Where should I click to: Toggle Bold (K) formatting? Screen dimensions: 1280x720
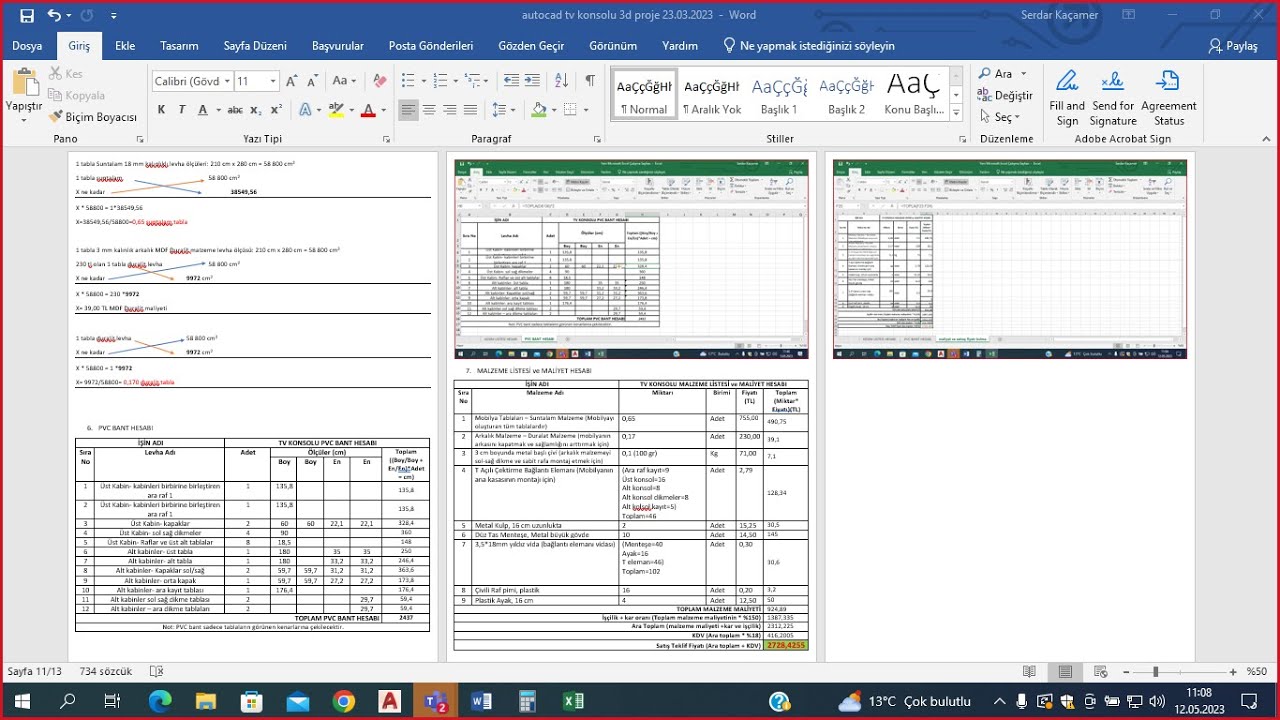pyautogui.click(x=161, y=110)
